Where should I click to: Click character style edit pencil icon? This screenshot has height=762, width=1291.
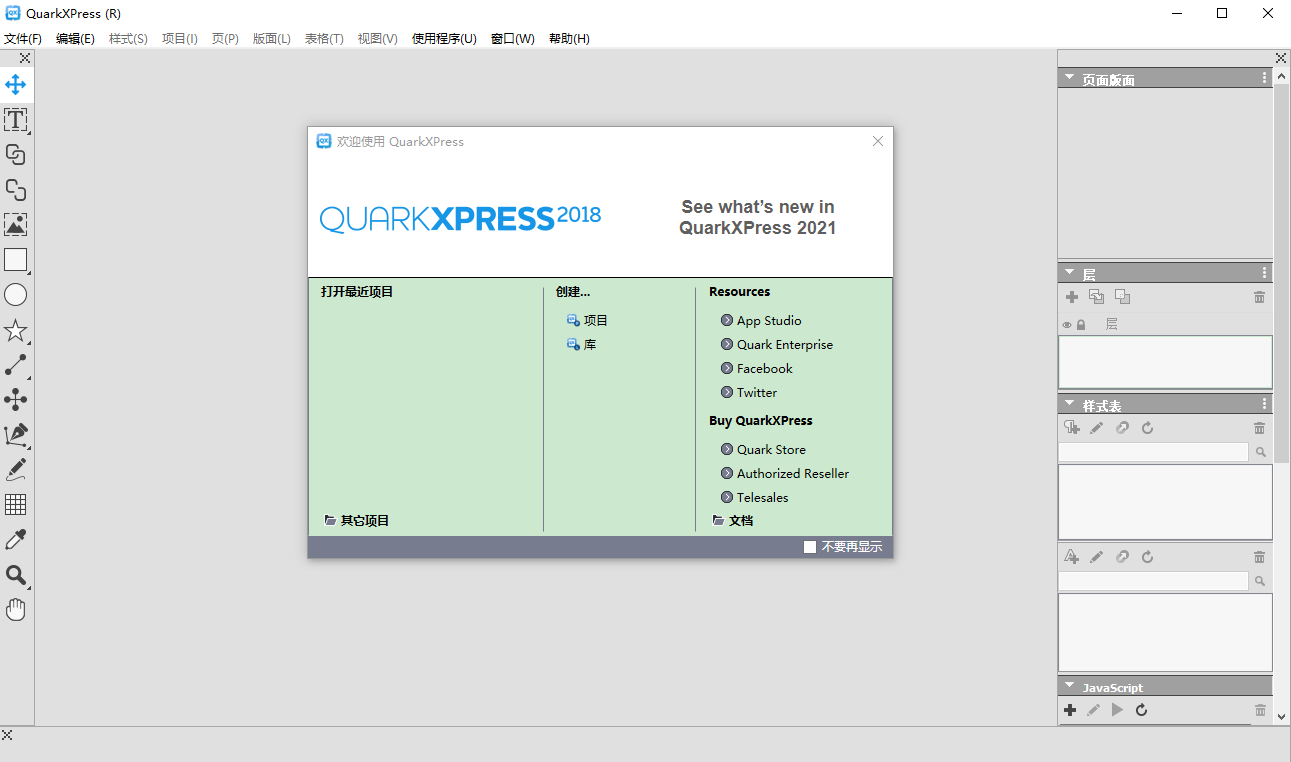[1097, 557]
